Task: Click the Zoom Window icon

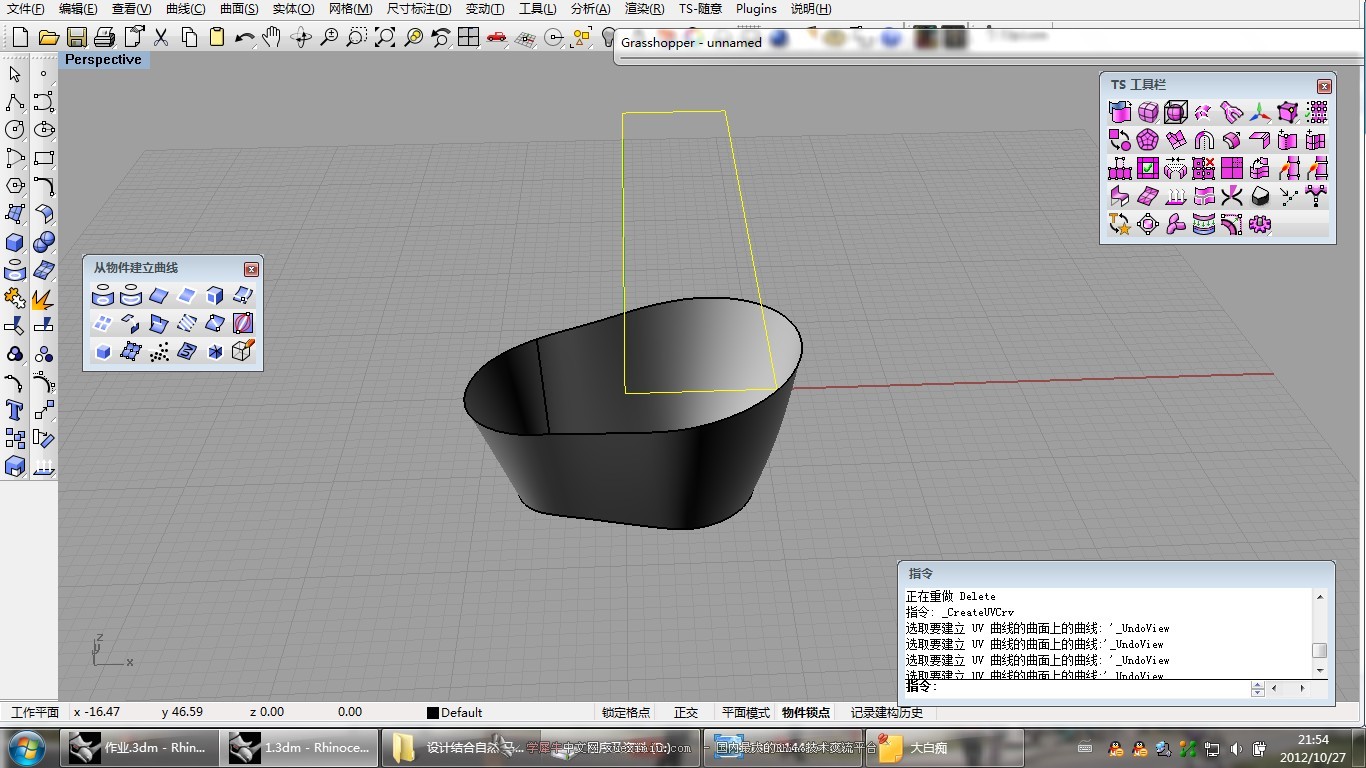Action: click(356, 38)
